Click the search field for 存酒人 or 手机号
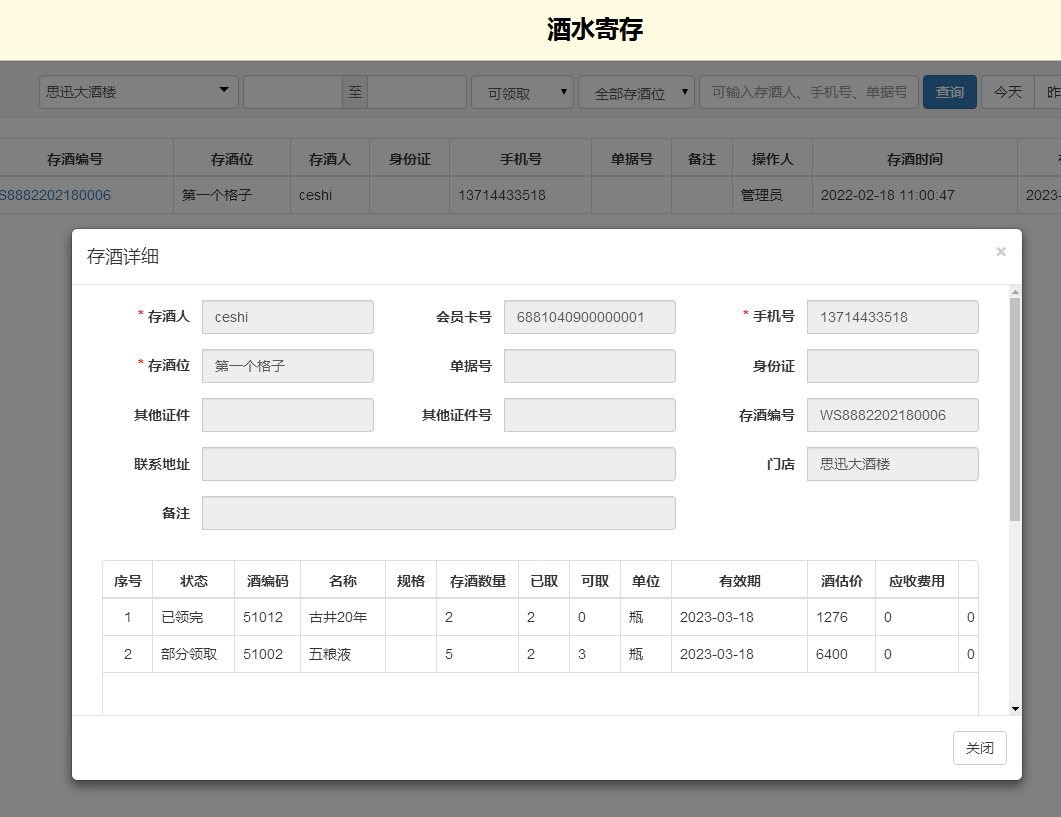This screenshot has height=817, width=1061. [x=808, y=92]
